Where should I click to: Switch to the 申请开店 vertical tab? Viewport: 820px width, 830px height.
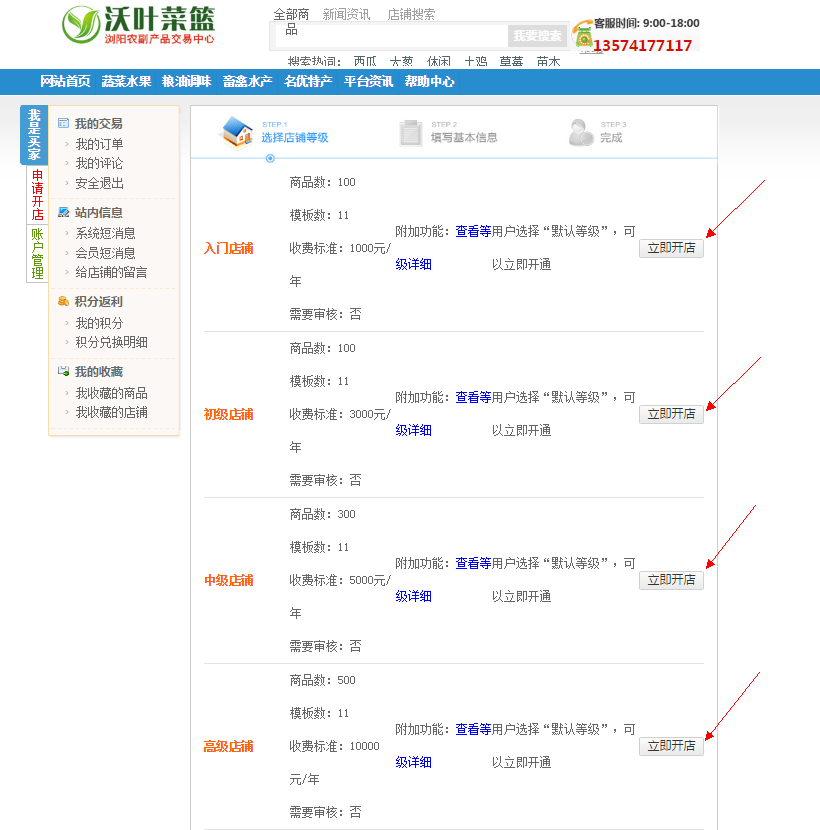click(37, 195)
